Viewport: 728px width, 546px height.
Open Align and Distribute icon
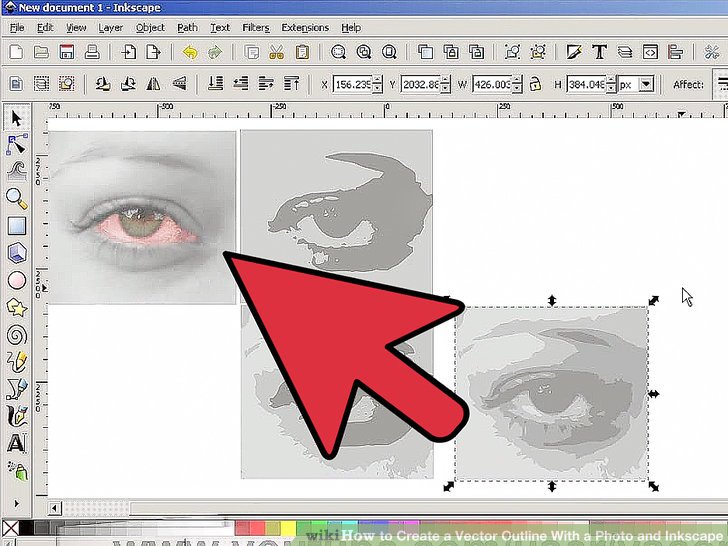(x=676, y=52)
